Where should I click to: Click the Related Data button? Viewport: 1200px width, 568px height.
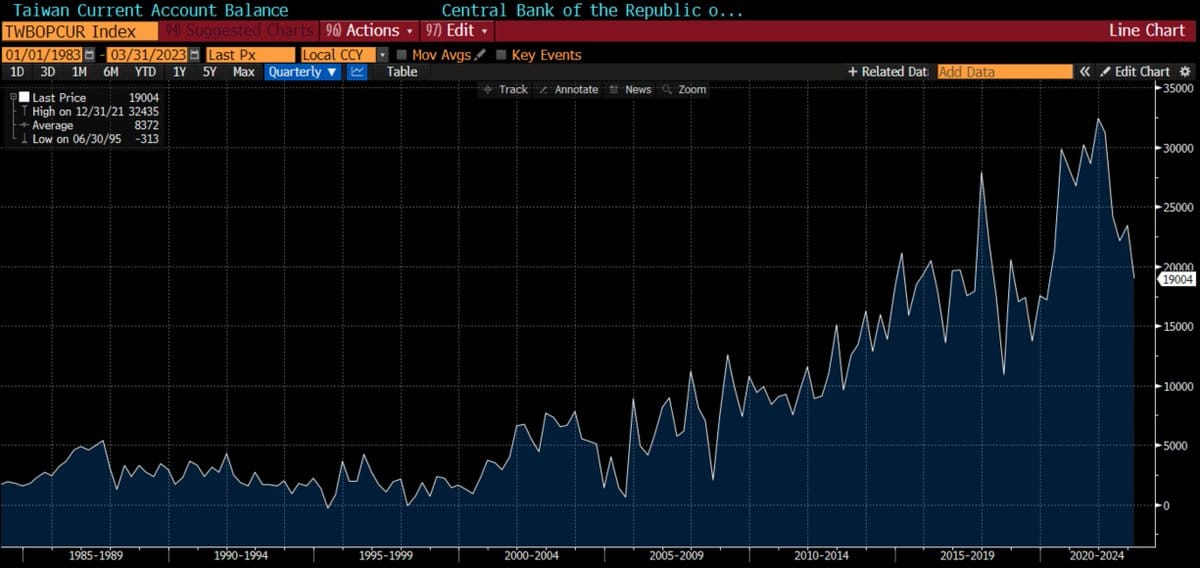pyautogui.click(x=888, y=72)
